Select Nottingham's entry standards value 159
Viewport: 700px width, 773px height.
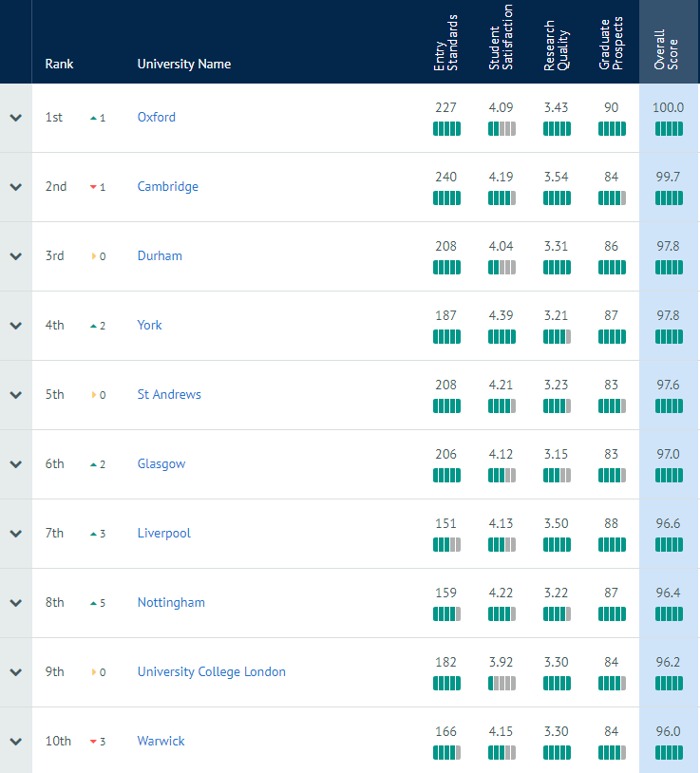click(446, 593)
